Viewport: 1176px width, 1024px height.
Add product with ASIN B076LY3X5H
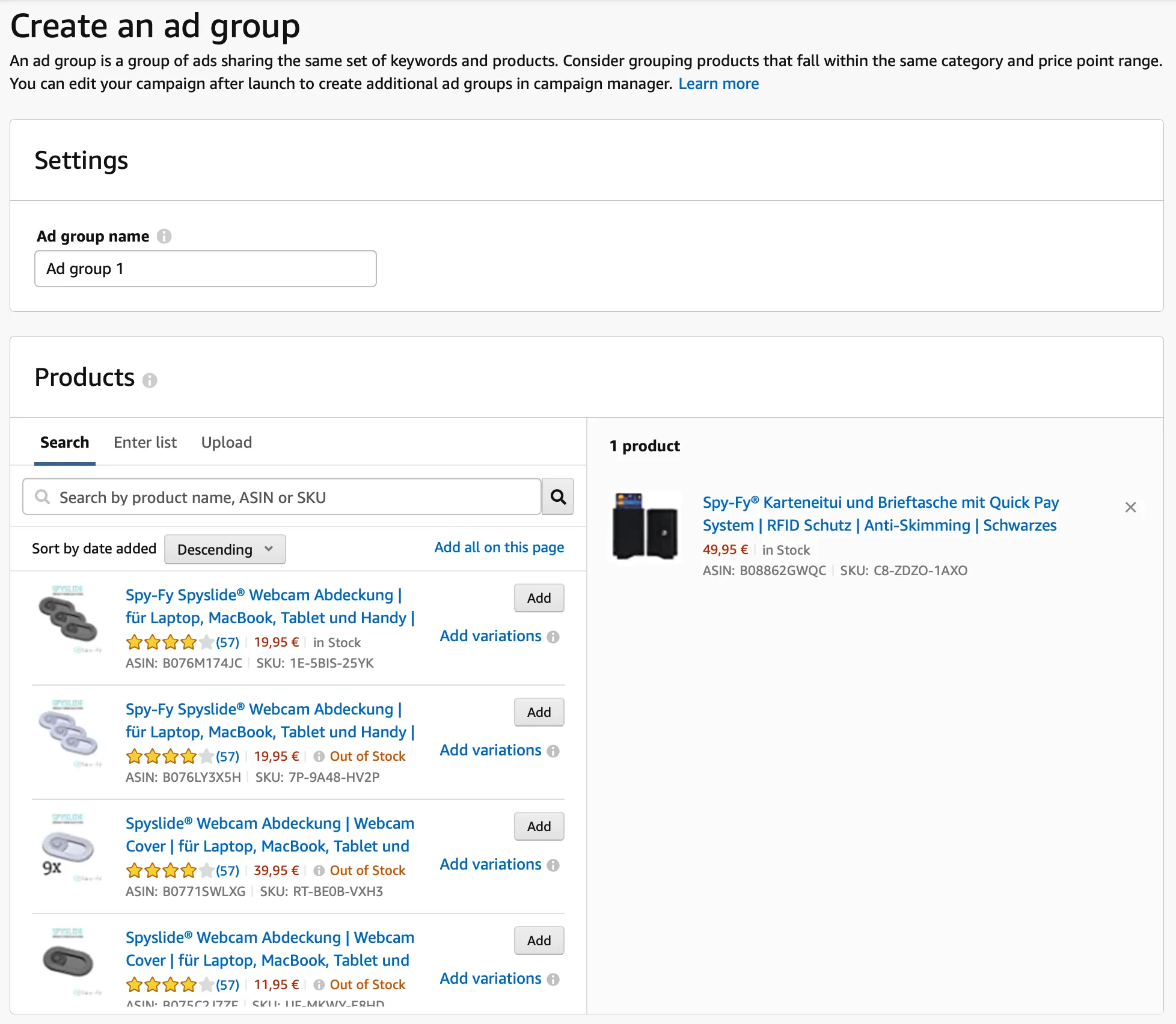[539, 712]
